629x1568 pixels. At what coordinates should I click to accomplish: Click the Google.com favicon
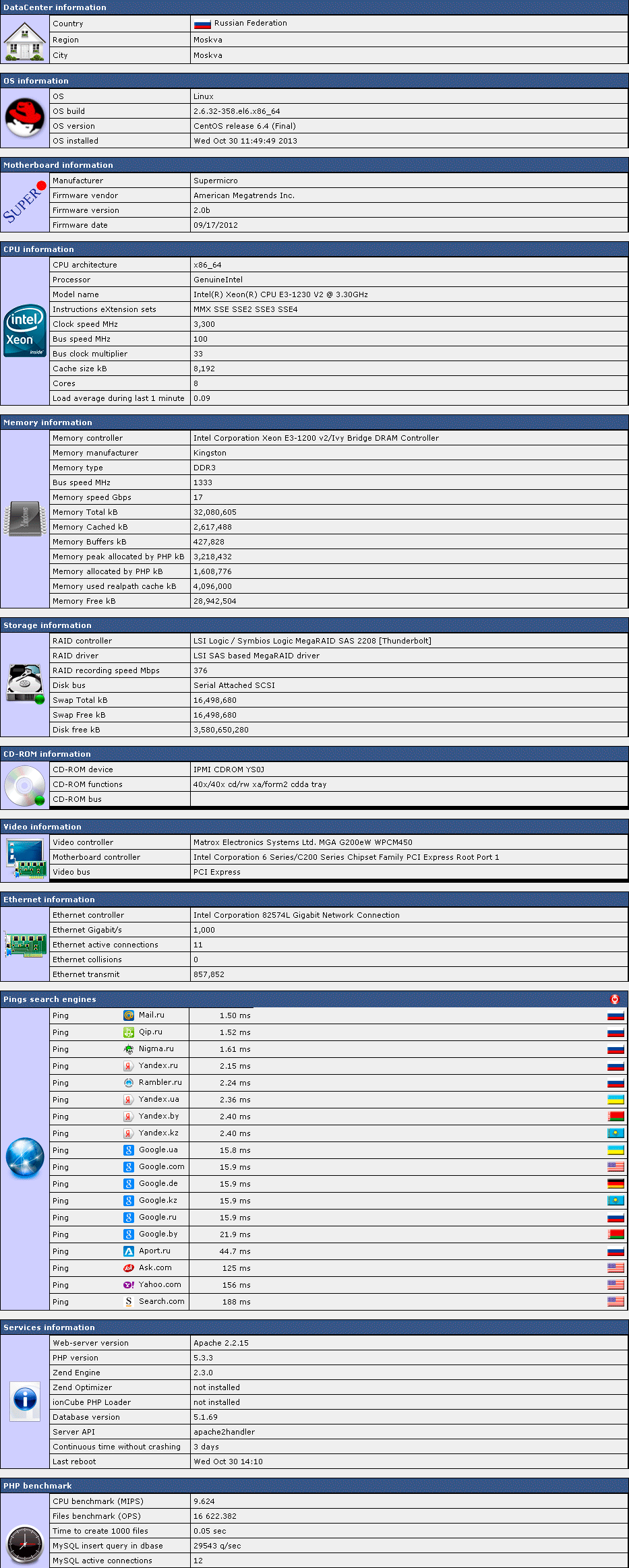pos(129,1167)
